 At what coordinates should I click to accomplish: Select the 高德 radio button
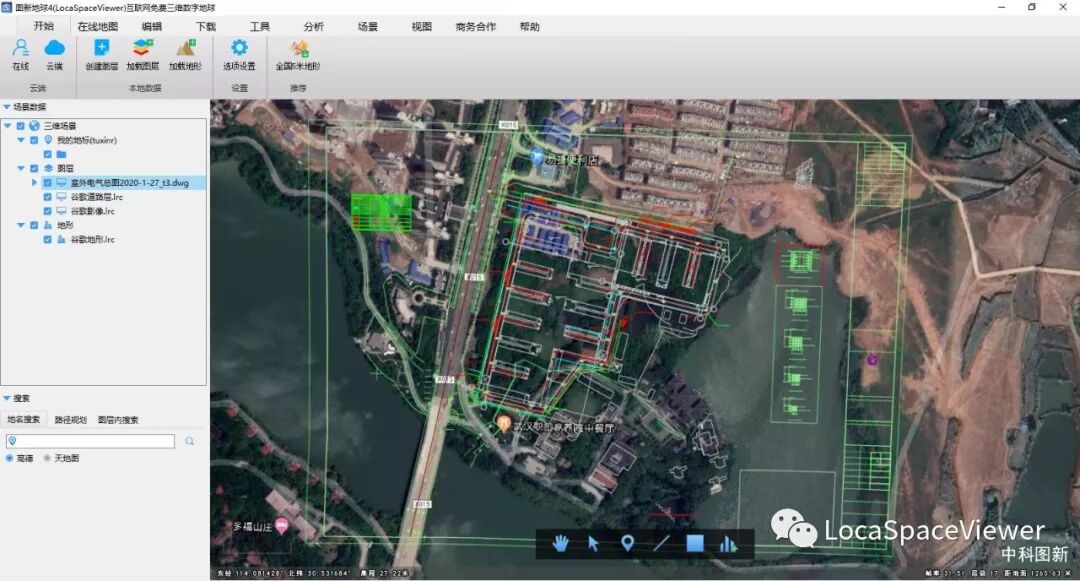pyautogui.click(x=10, y=458)
